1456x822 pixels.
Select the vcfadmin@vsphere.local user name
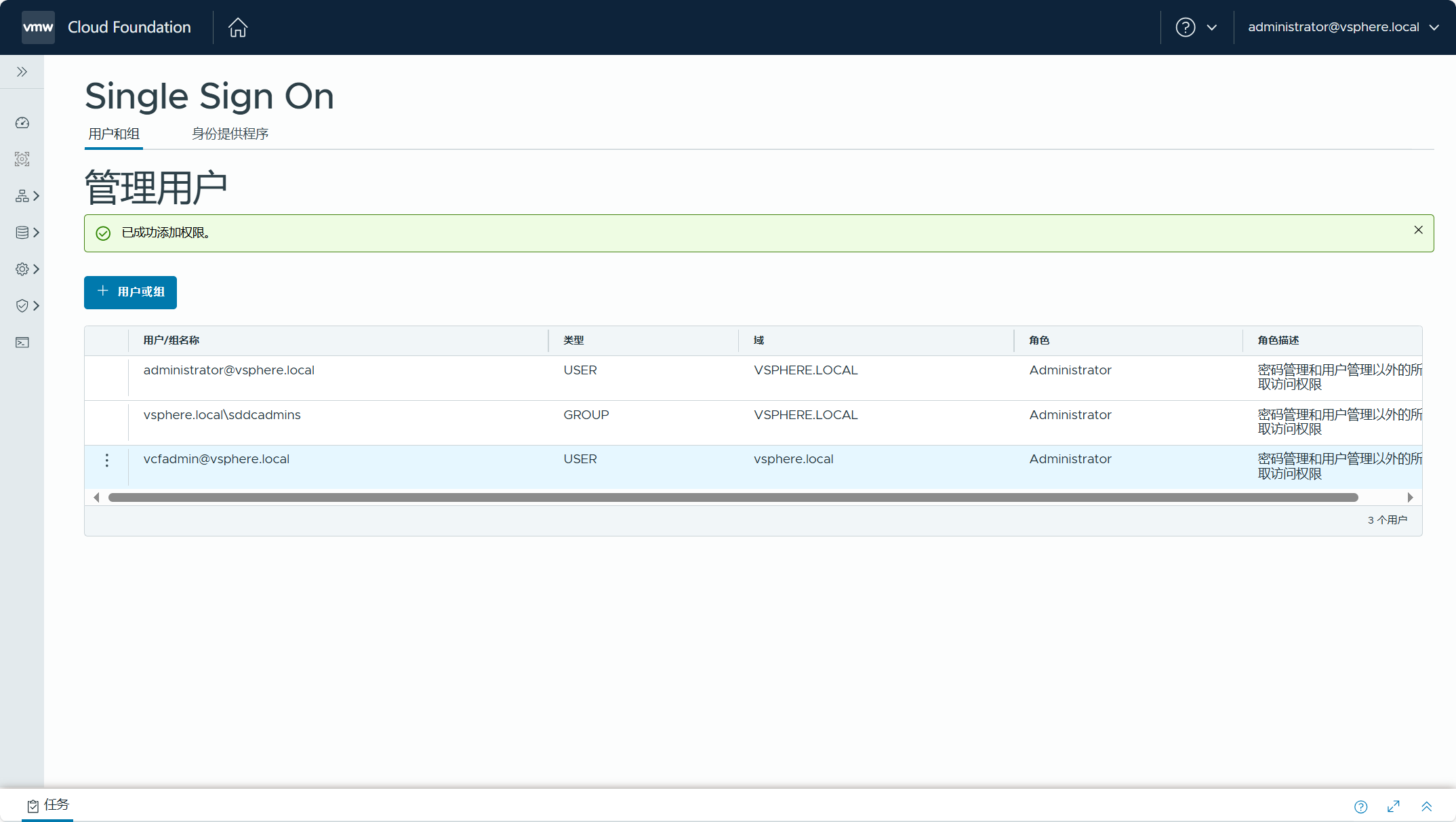point(216,459)
